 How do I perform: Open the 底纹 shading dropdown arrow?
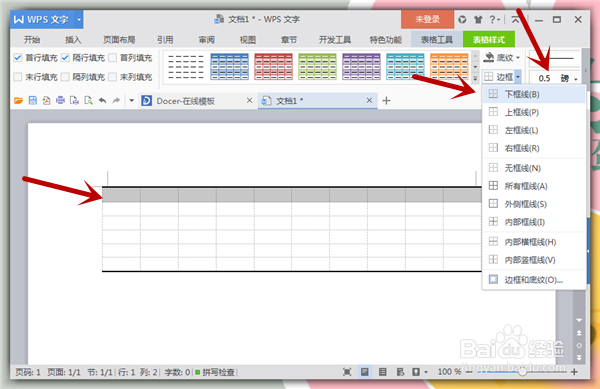[x=518, y=58]
